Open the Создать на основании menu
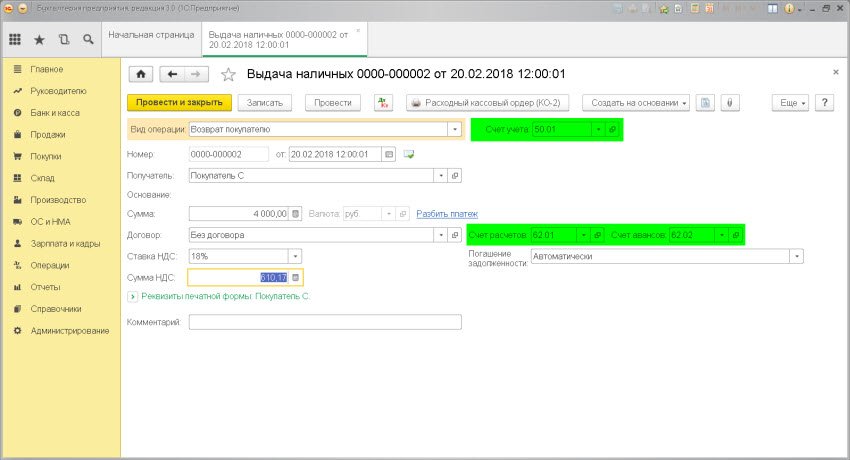The image size is (850, 460). pos(637,103)
